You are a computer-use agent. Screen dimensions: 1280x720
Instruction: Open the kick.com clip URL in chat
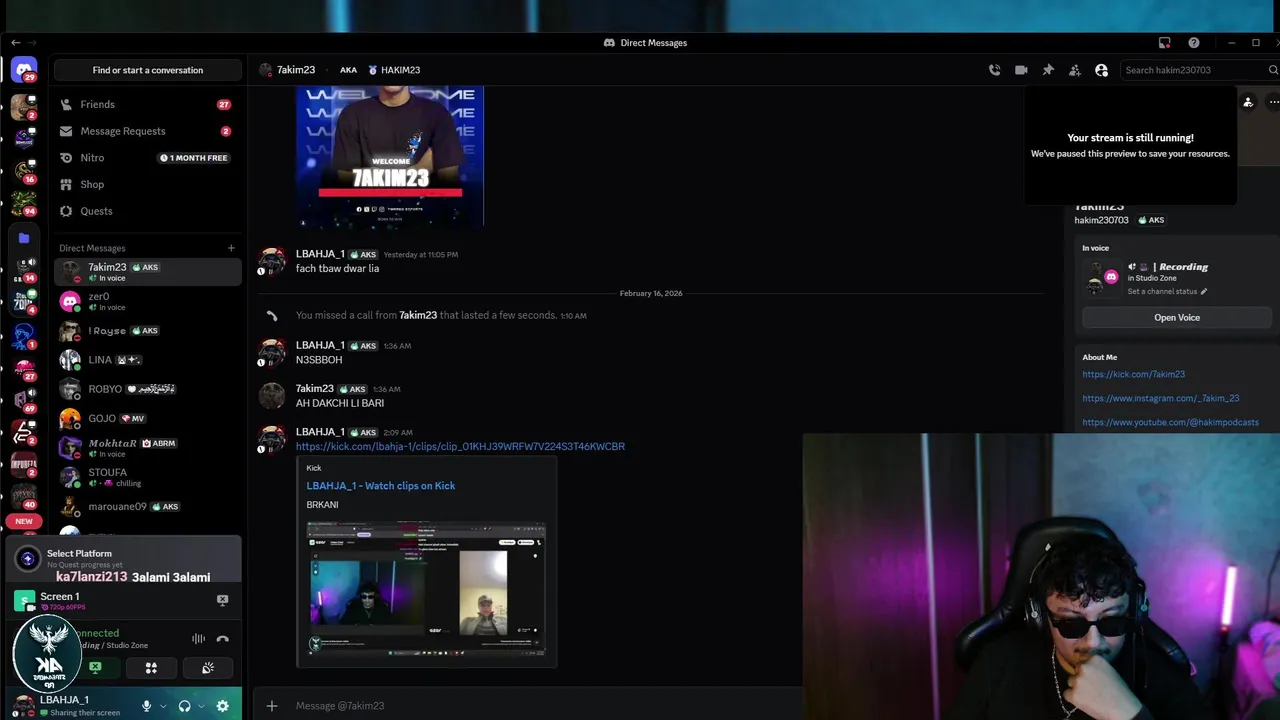point(460,446)
